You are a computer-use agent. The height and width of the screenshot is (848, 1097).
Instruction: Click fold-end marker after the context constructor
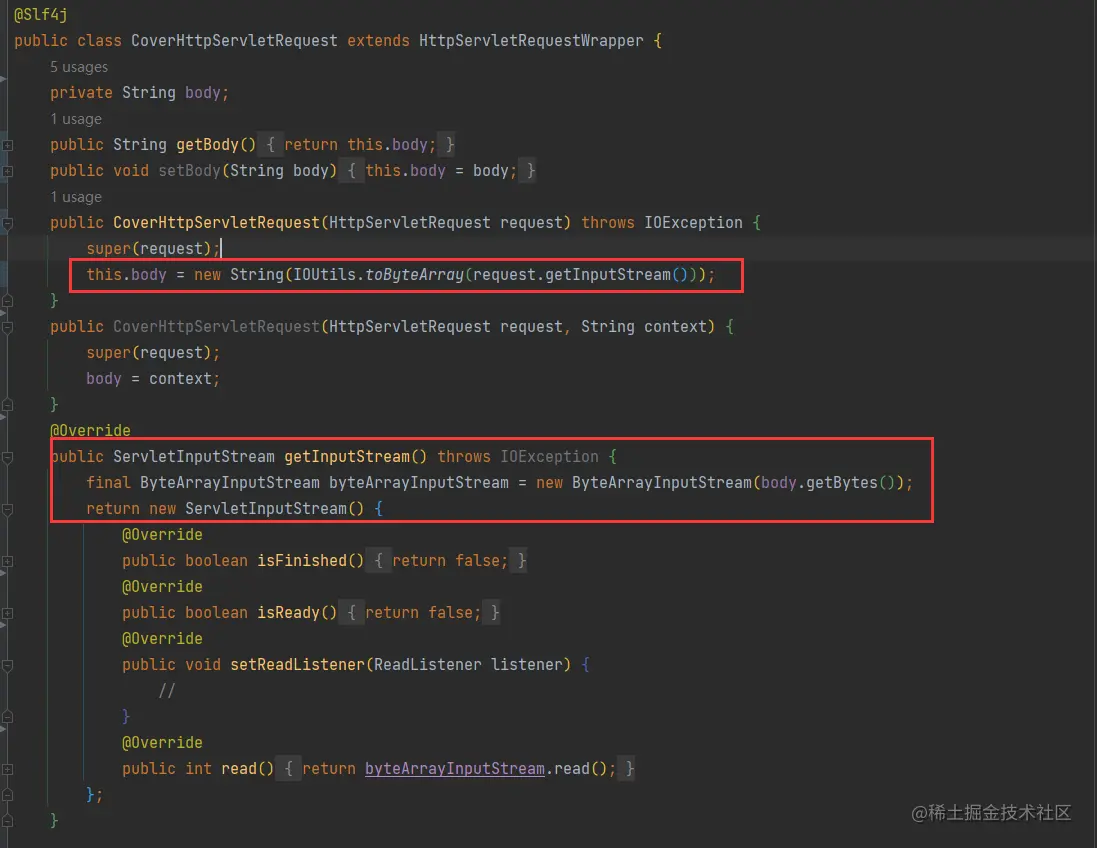click(x=7, y=404)
